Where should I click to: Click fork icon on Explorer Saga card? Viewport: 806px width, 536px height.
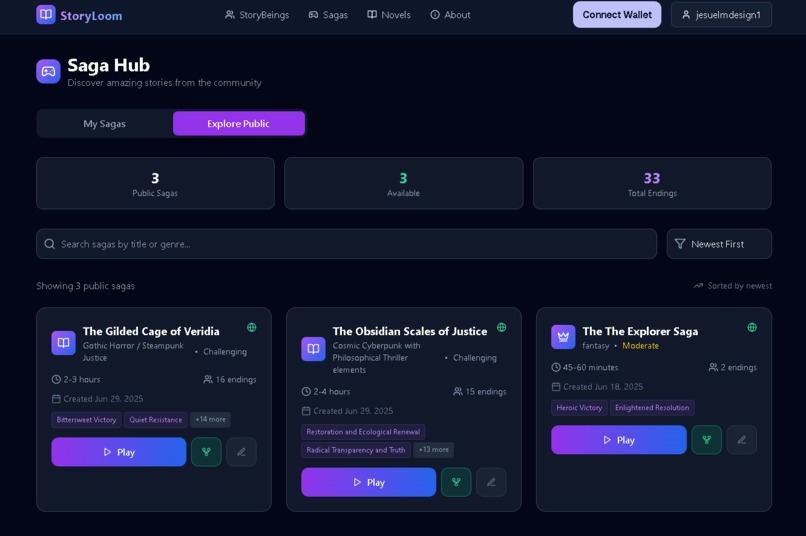pos(707,440)
